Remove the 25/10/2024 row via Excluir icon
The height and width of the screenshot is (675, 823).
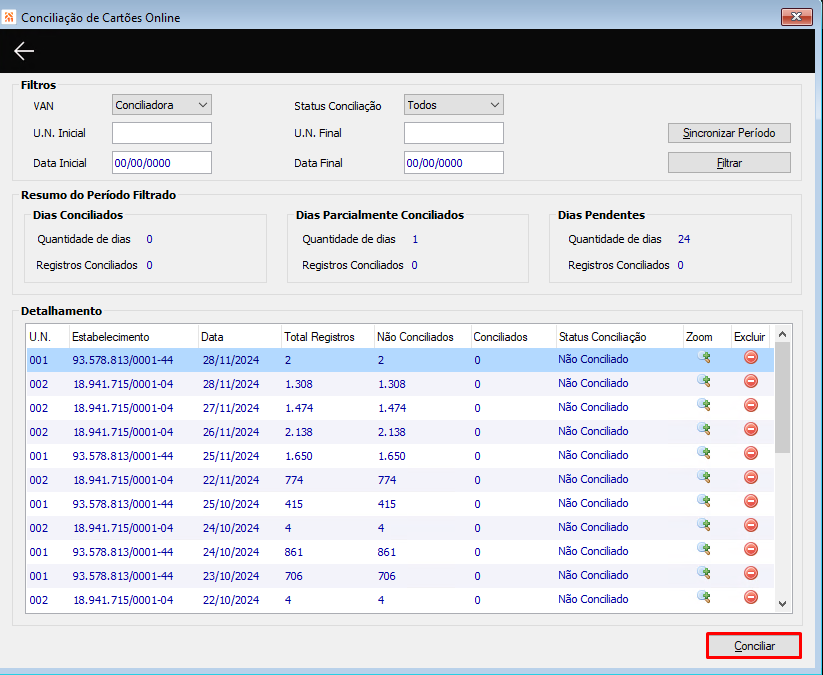click(751, 501)
